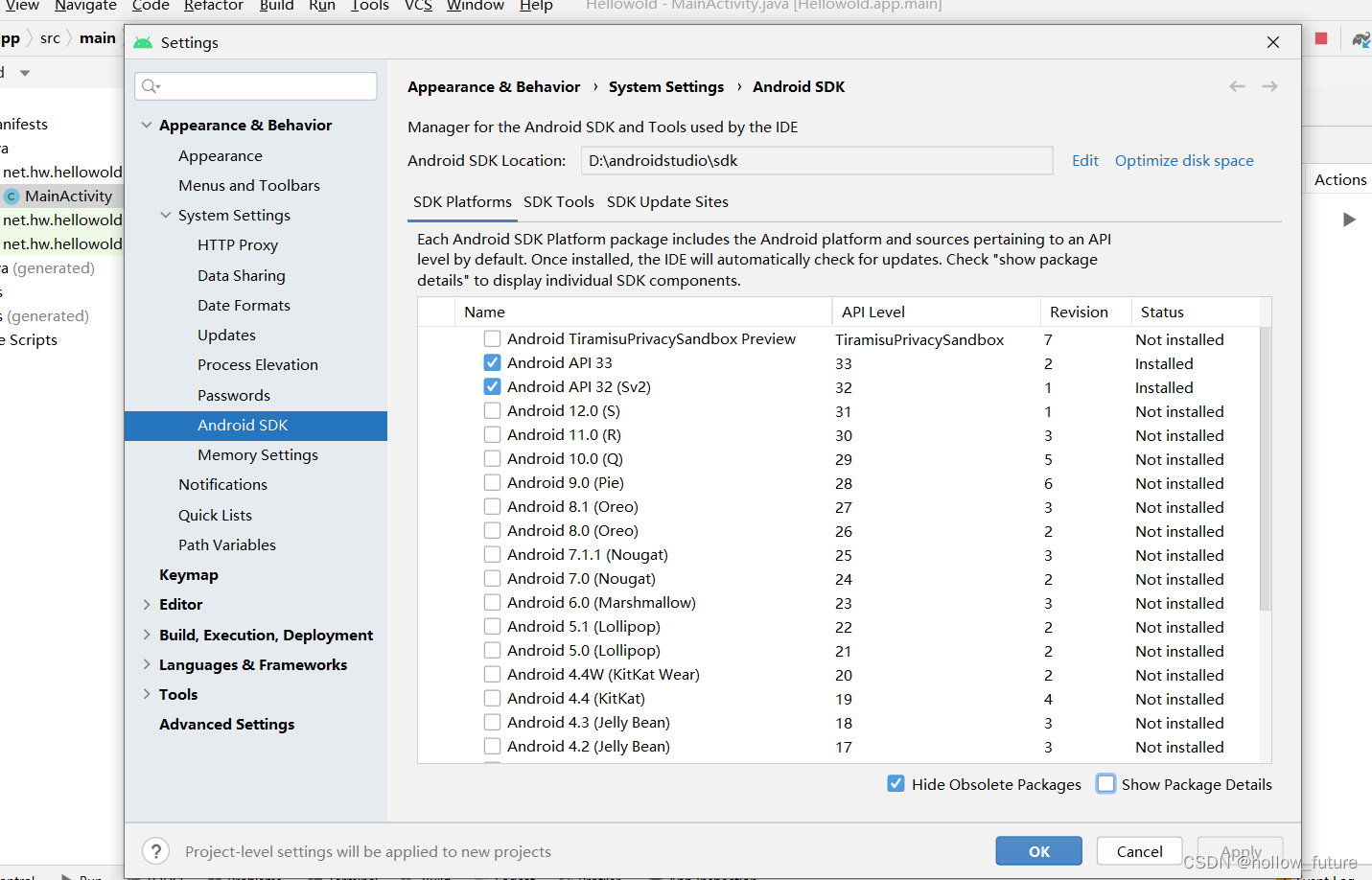1372x880 pixels.
Task: Check Android 8.1 (Oreo) checkbox
Action: click(x=492, y=506)
